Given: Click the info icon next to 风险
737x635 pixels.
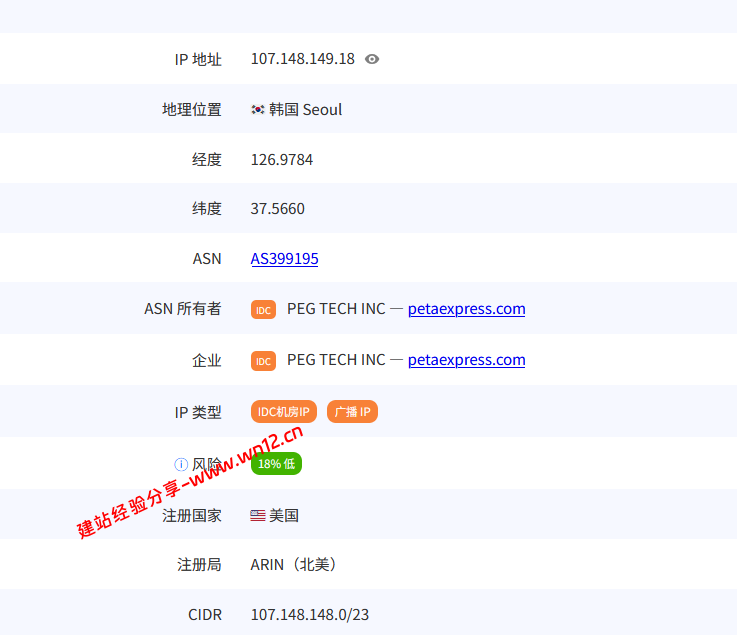Looking at the screenshot, I should pyautogui.click(x=181, y=464).
